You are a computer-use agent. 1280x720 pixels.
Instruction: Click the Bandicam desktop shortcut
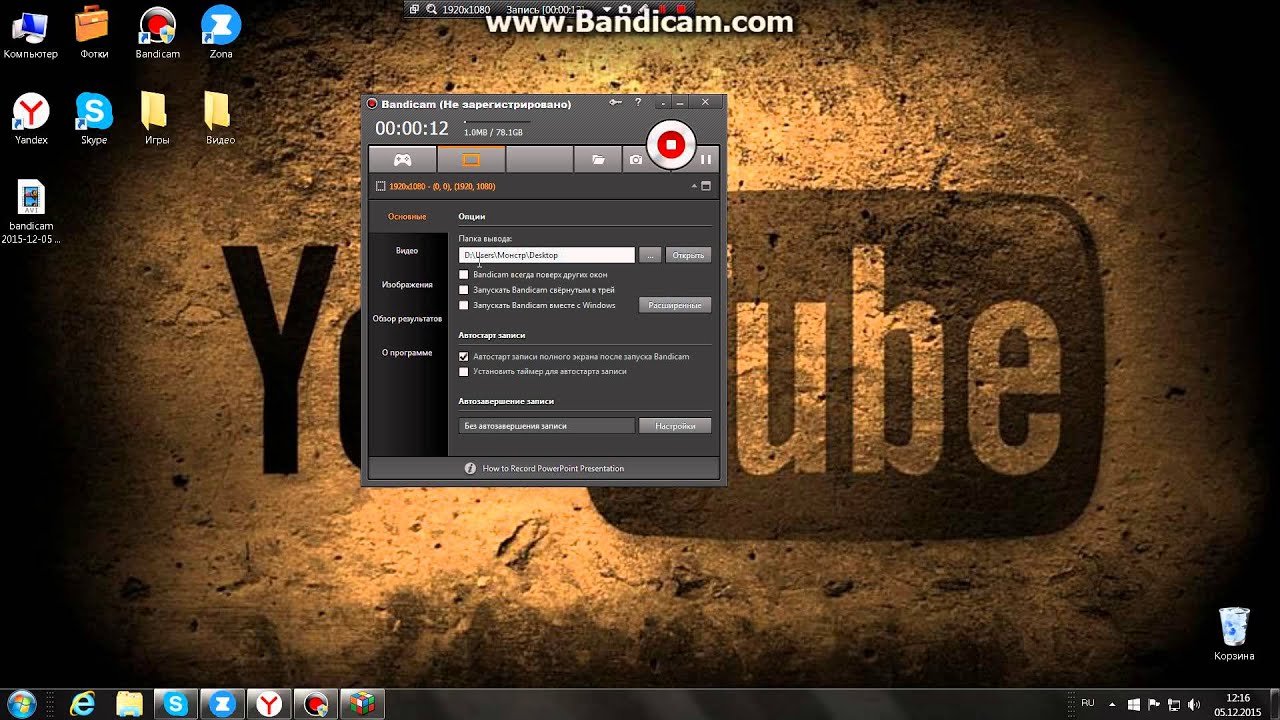coord(157,33)
